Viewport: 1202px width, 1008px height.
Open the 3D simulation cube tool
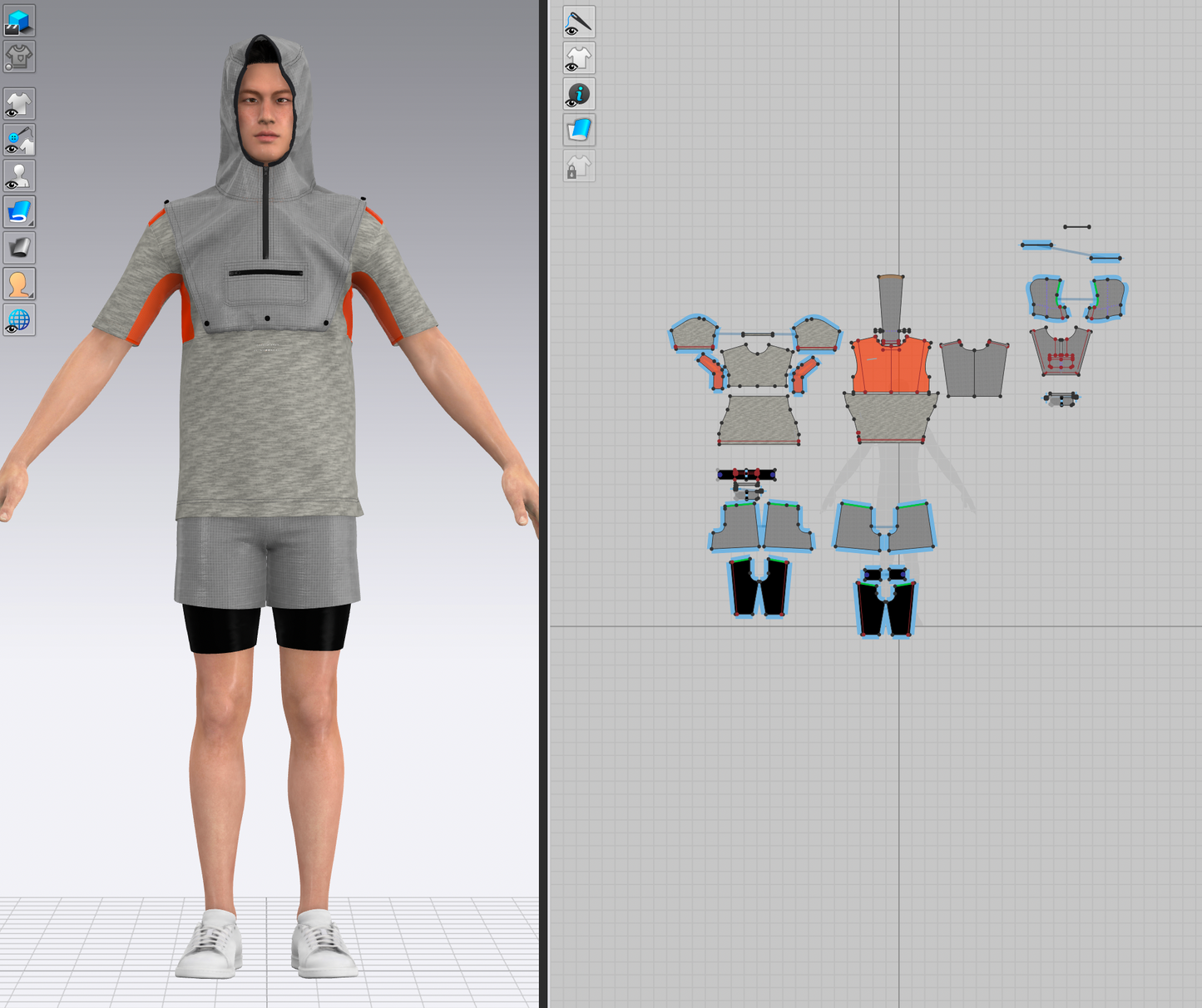[19, 21]
